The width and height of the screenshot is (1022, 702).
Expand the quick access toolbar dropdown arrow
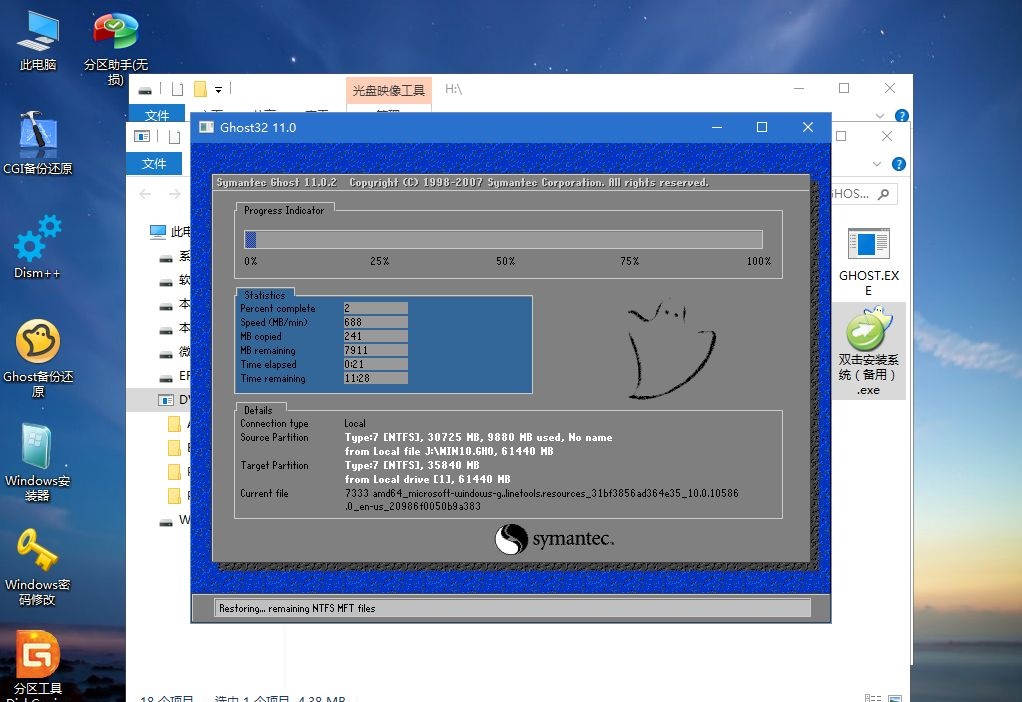point(218,90)
